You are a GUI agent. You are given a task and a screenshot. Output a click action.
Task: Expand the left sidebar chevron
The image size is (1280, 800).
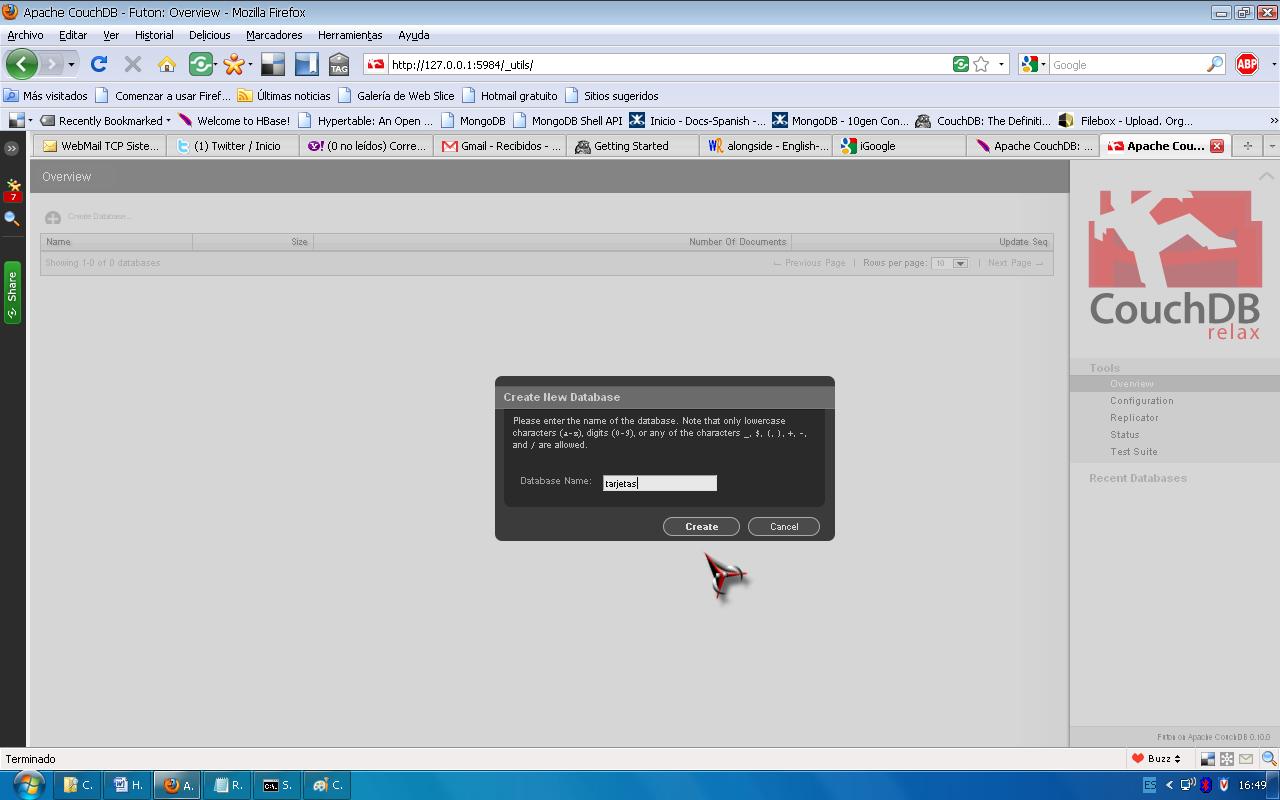(x=12, y=148)
